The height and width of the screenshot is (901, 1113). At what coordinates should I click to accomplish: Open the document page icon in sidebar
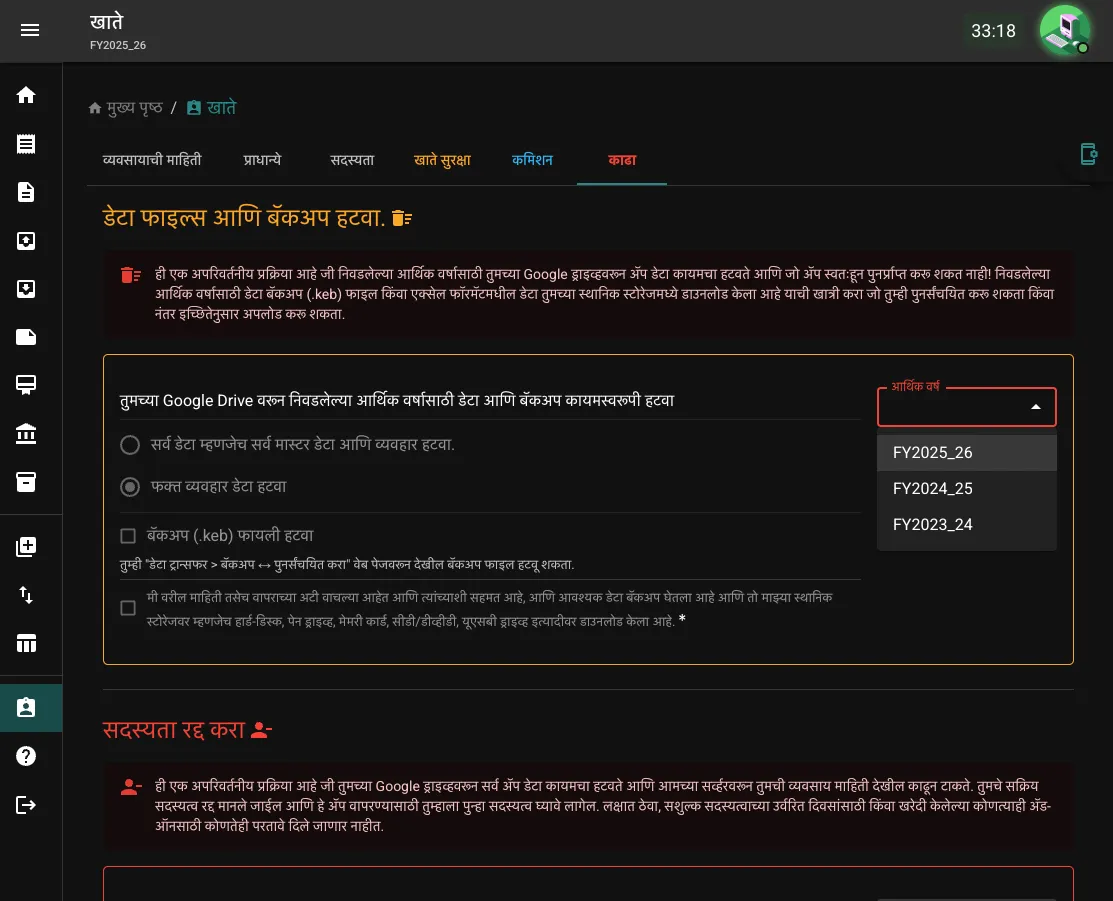coord(26,192)
